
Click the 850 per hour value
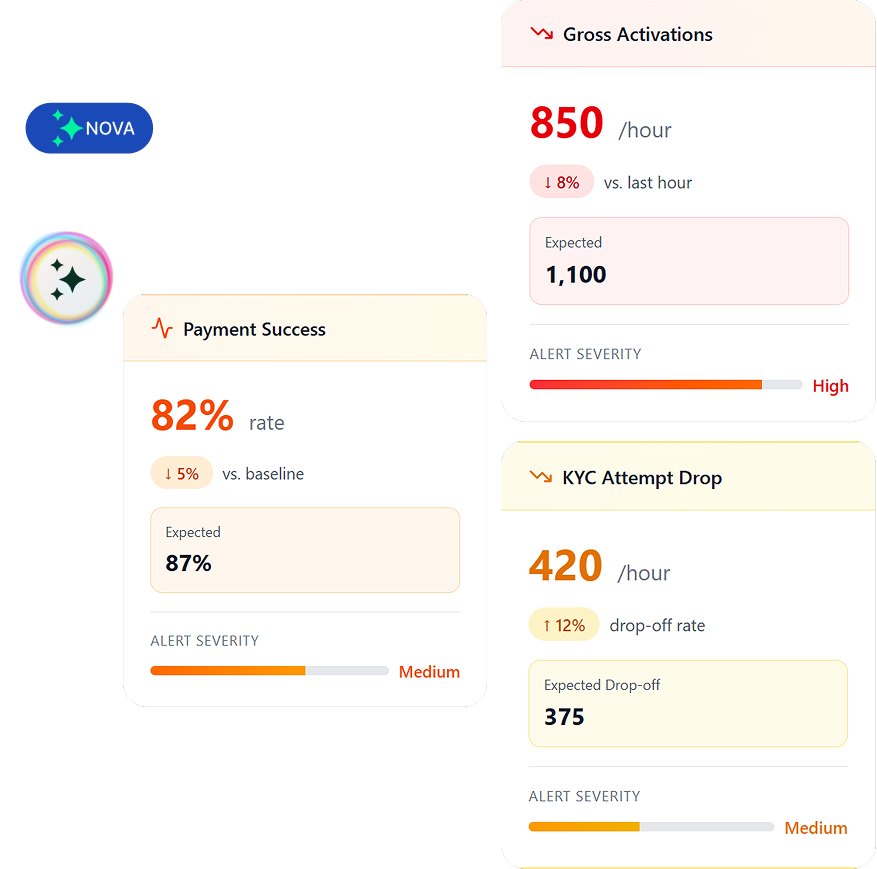coord(567,124)
